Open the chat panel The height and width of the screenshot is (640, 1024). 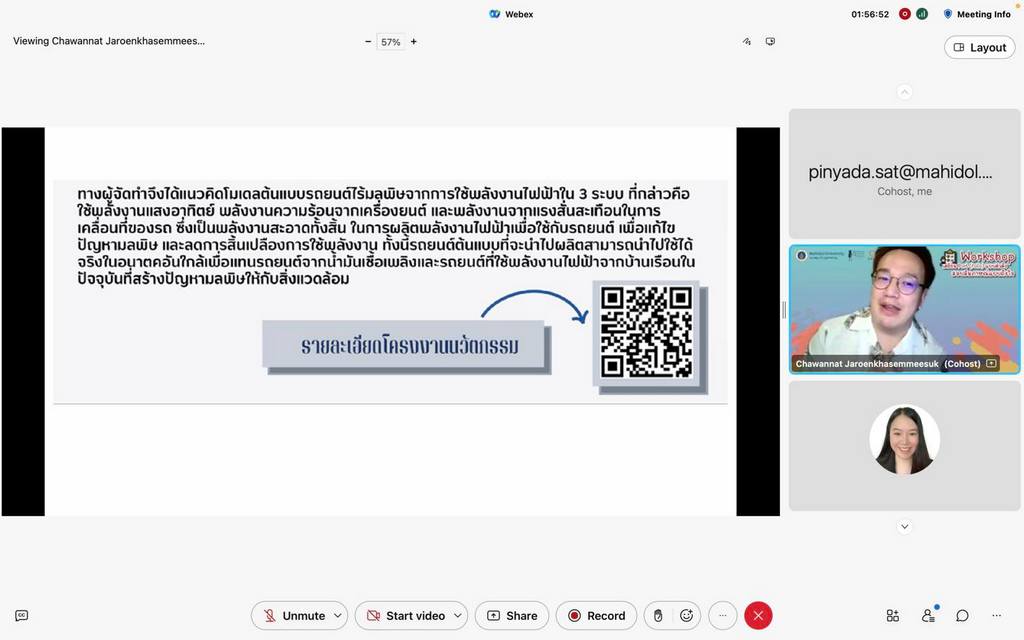coord(962,616)
